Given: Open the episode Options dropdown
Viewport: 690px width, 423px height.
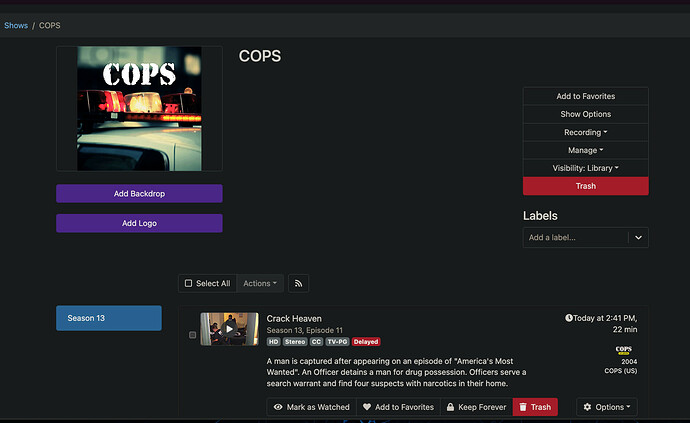Looking at the screenshot, I should point(607,407).
